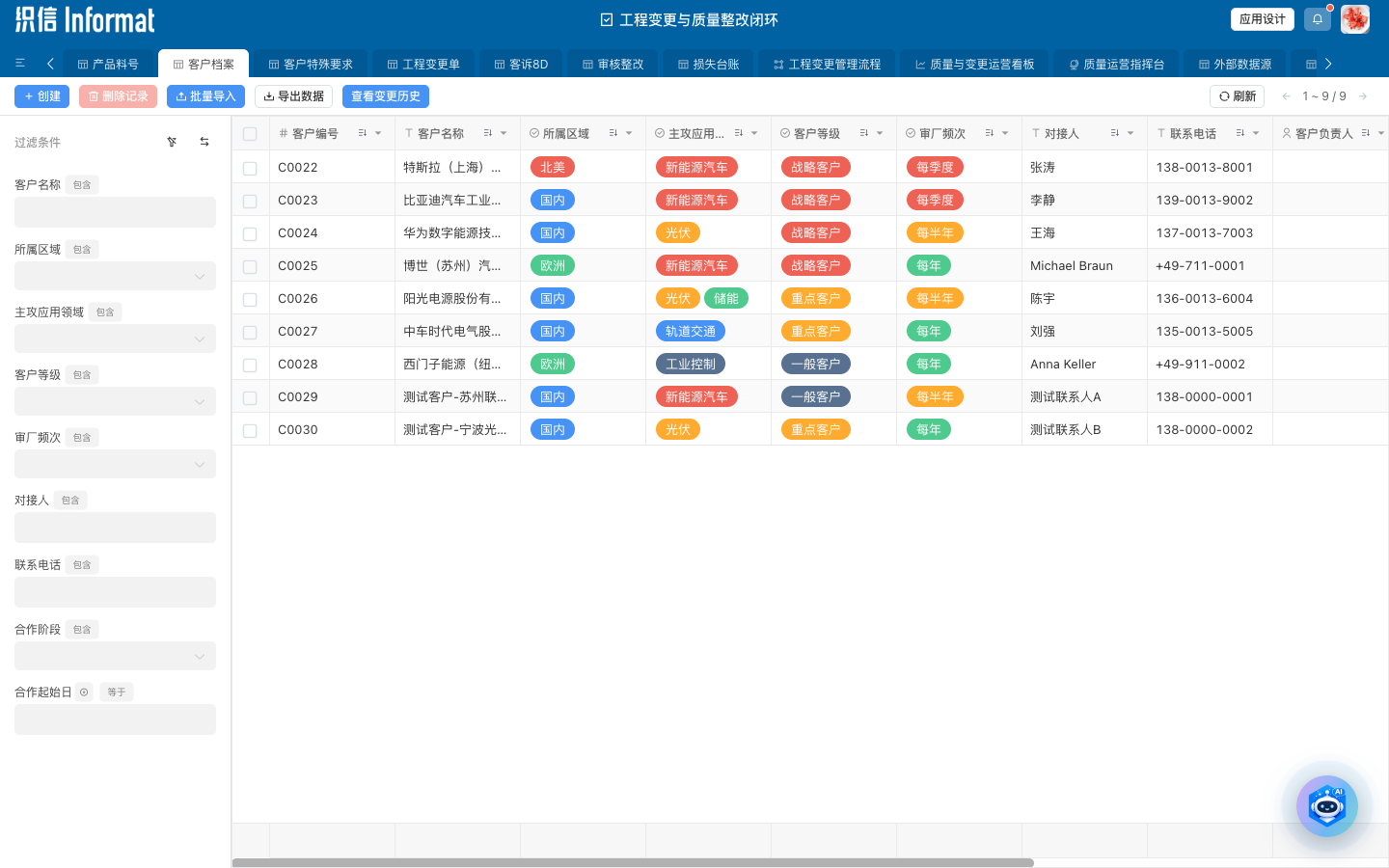Open the 主攻应用领域 filter dropdown

tap(115, 339)
